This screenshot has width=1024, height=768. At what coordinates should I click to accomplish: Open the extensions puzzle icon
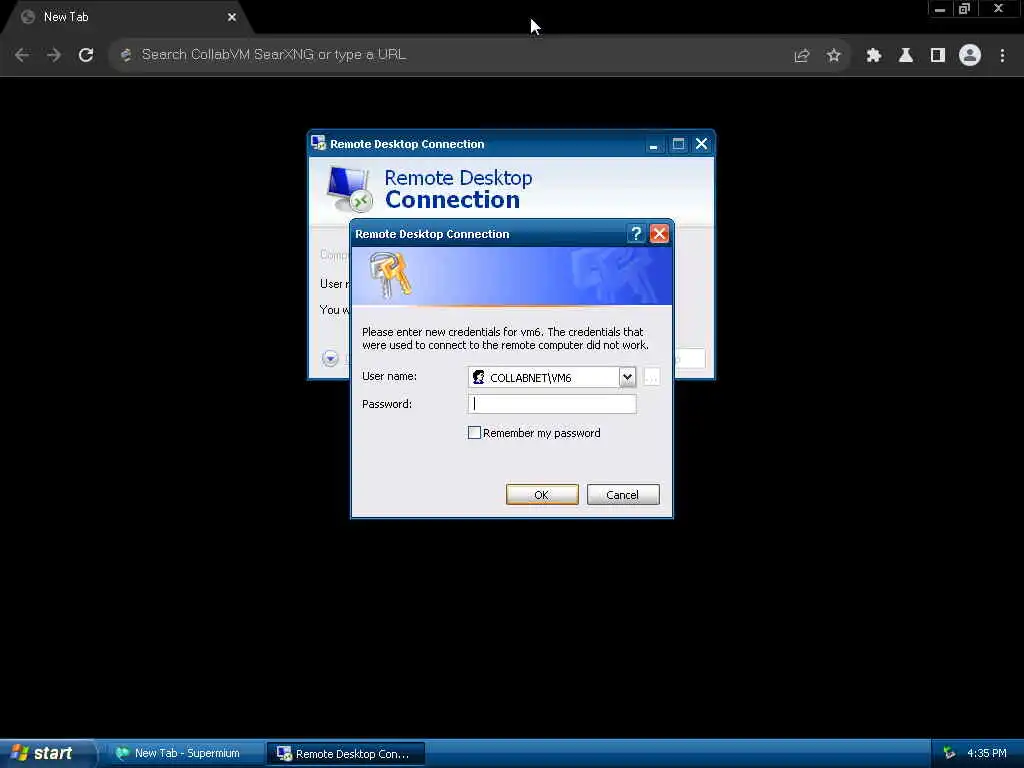pyautogui.click(x=873, y=56)
